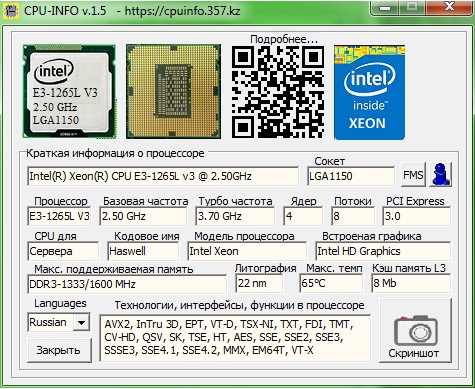Click the Ядер field showing 4

click(303, 216)
